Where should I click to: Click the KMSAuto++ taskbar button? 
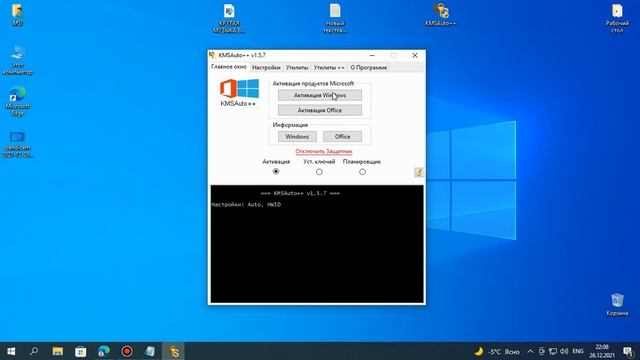click(x=173, y=351)
